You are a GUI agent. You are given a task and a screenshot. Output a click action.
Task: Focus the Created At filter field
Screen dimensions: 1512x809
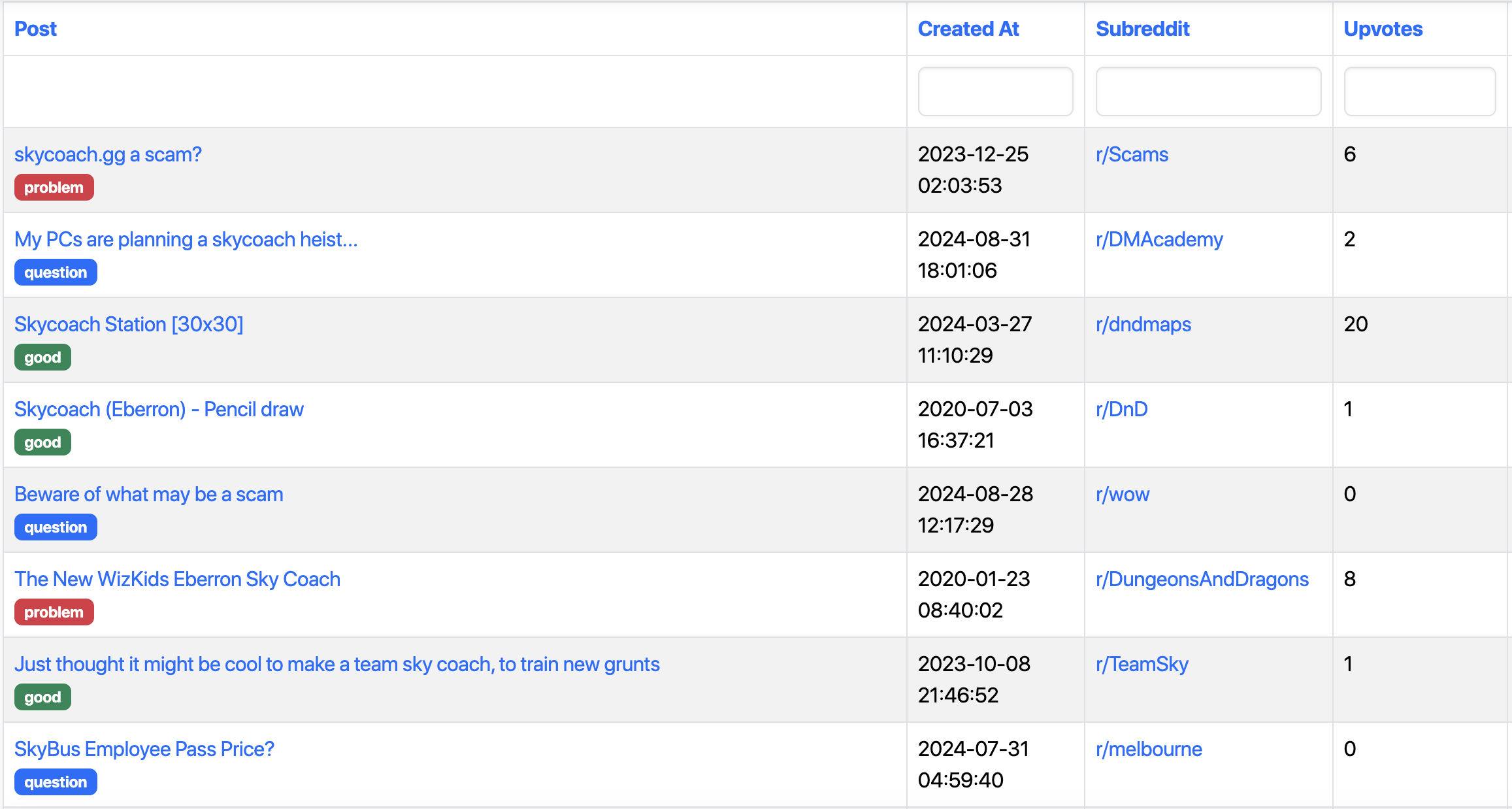994,91
